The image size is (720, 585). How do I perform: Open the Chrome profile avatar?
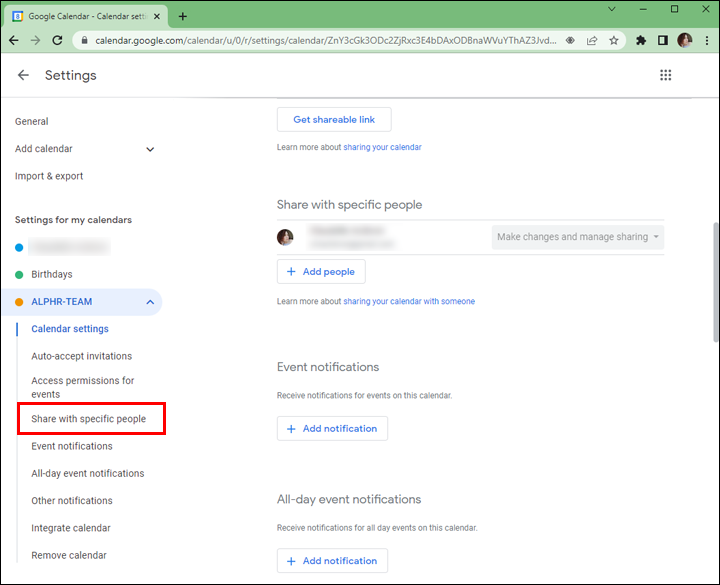[x=684, y=41]
